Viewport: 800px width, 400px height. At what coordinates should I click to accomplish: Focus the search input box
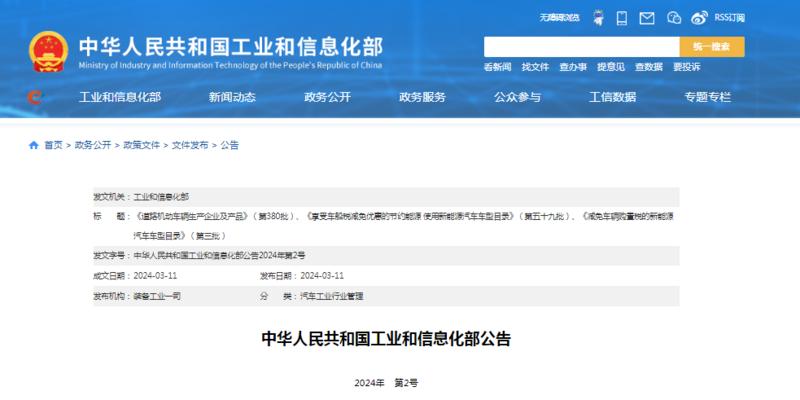point(582,47)
